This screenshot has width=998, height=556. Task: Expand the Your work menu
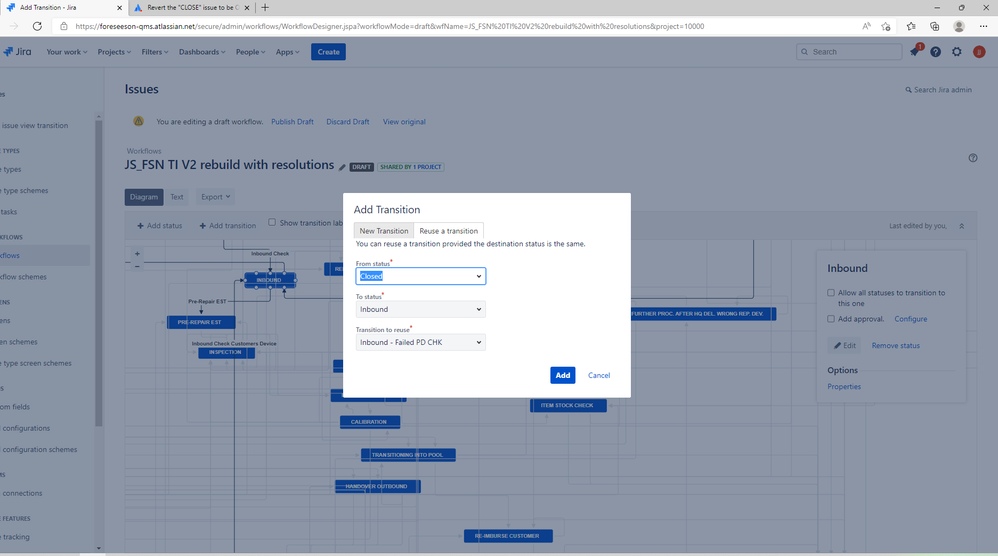tap(67, 52)
